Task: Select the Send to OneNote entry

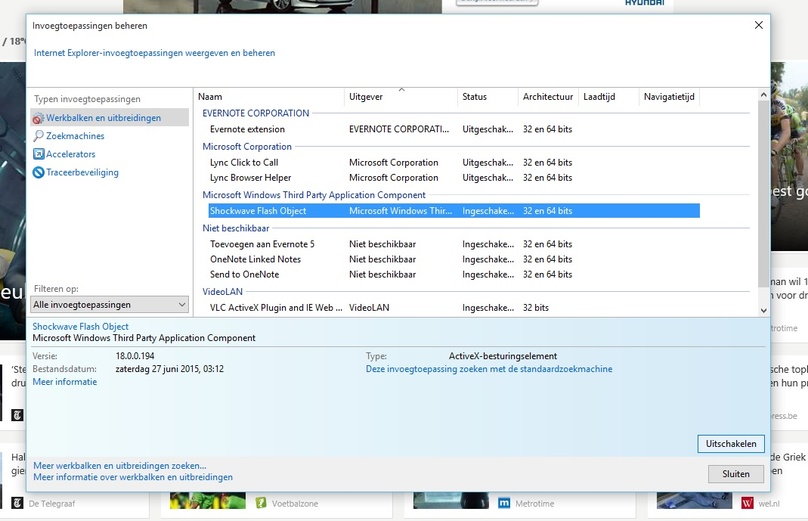Action: pos(453,275)
